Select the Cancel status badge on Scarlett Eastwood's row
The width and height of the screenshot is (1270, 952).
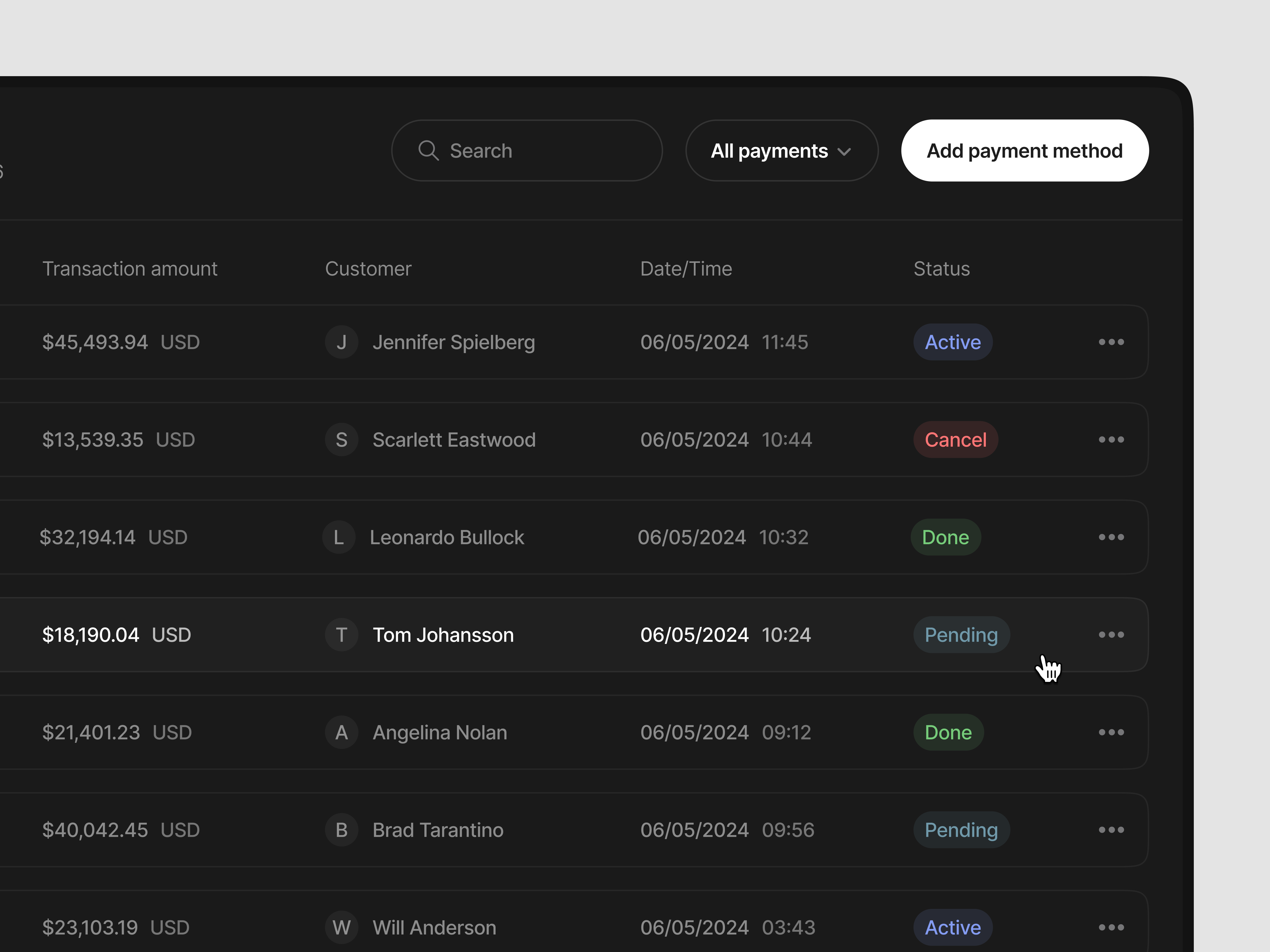pyautogui.click(x=955, y=440)
